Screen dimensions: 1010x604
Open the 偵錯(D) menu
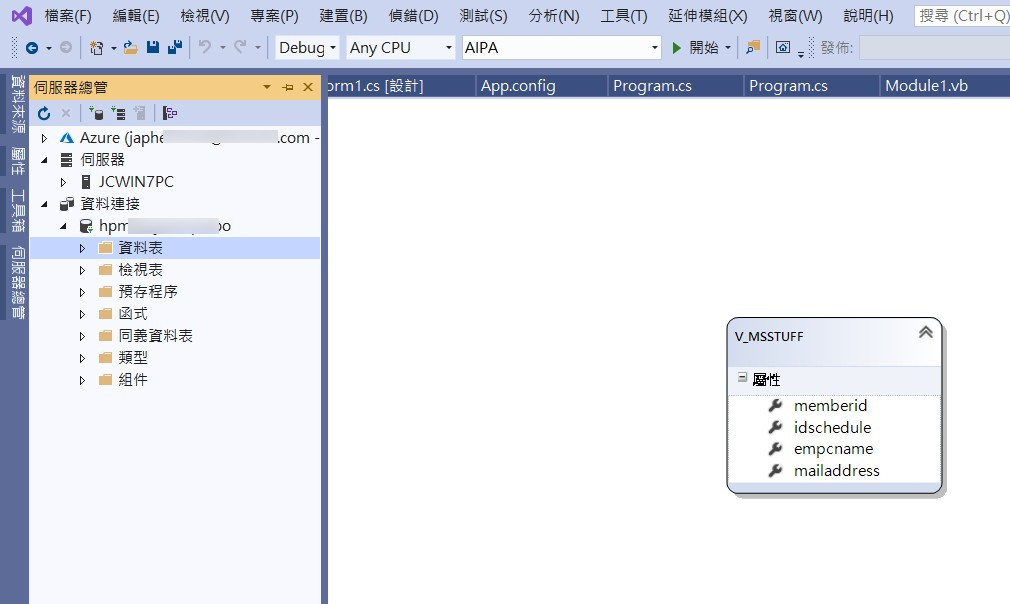pyautogui.click(x=414, y=16)
